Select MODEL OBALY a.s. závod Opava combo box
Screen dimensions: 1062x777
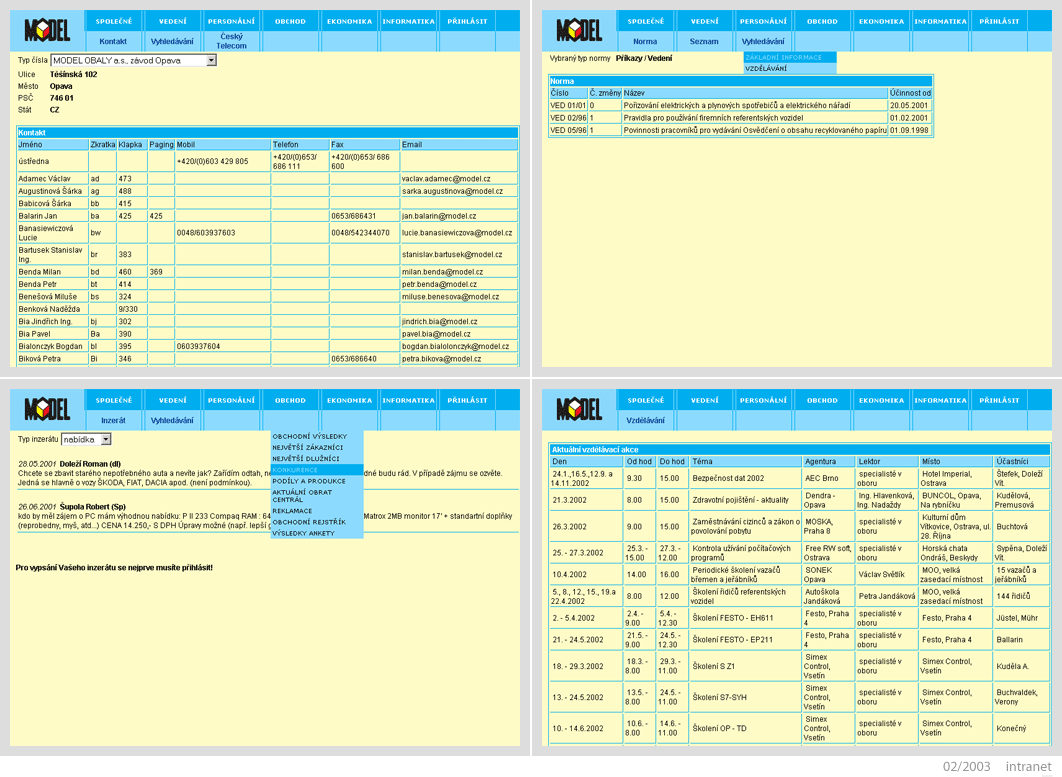click(133, 60)
